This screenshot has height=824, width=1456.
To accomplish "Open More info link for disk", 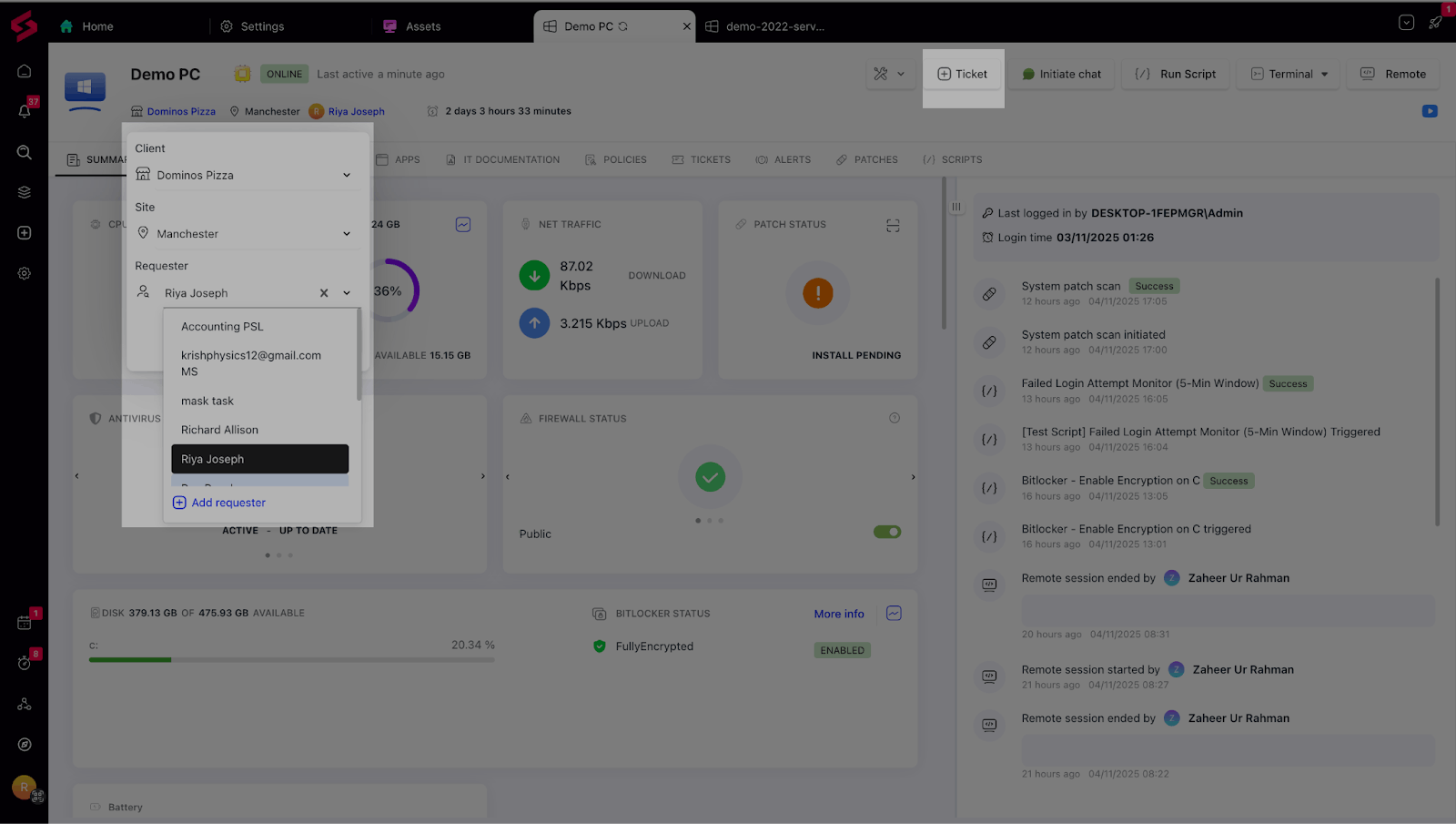I will pos(838,615).
